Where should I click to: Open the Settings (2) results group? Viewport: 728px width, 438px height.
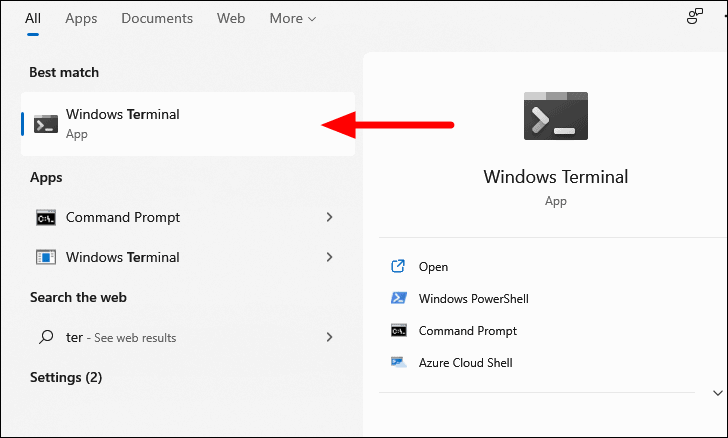pyautogui.click(x=66, y=377)
